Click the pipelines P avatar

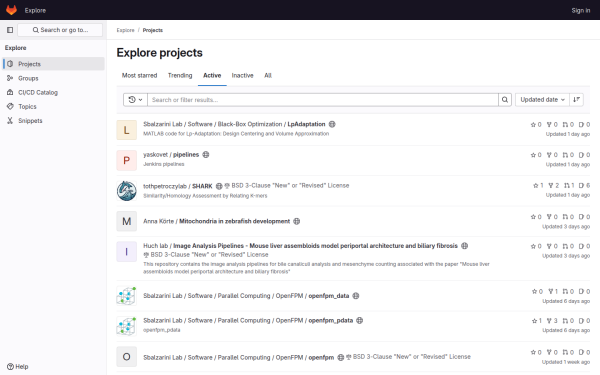point(127,160)
